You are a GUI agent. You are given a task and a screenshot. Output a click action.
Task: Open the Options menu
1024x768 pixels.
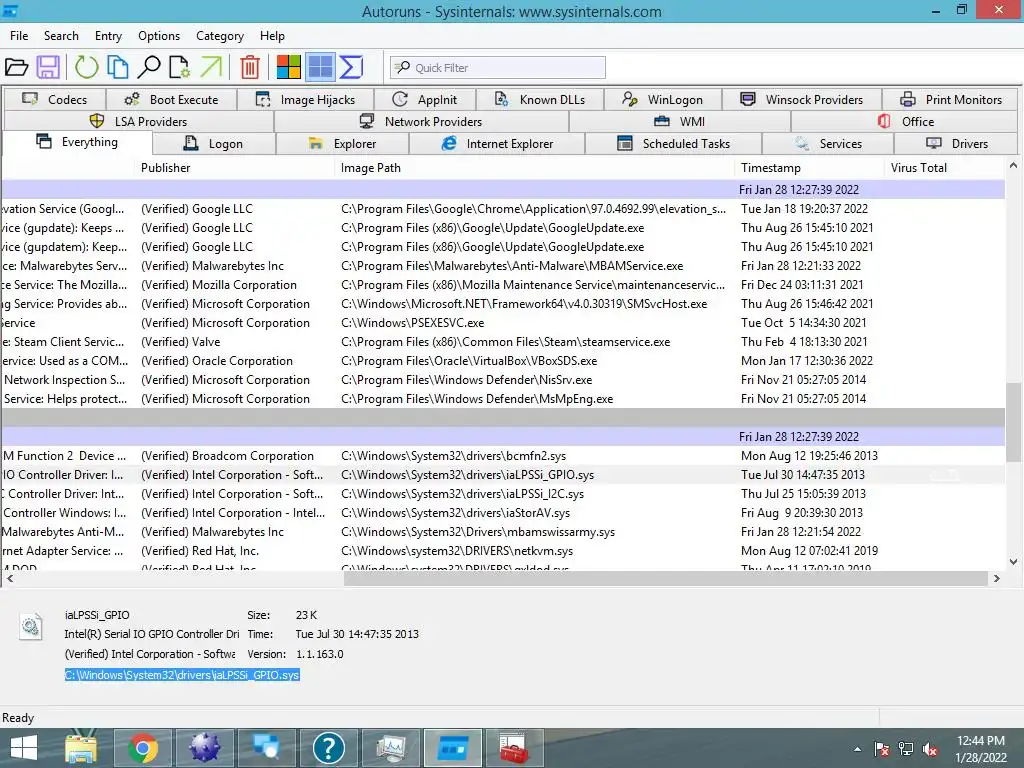(x=159, y=36)
